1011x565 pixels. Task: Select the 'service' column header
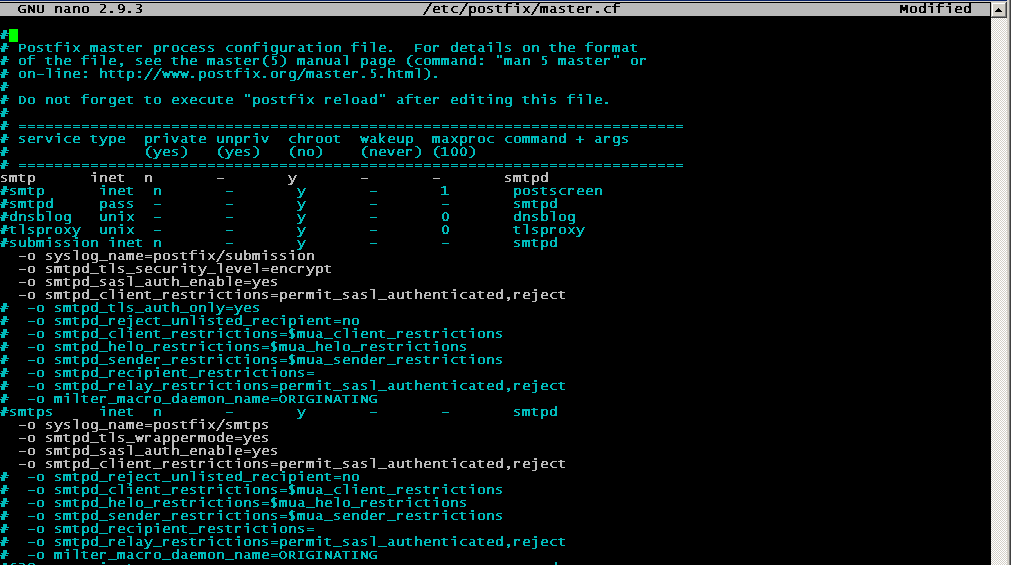tap(49, 139)
